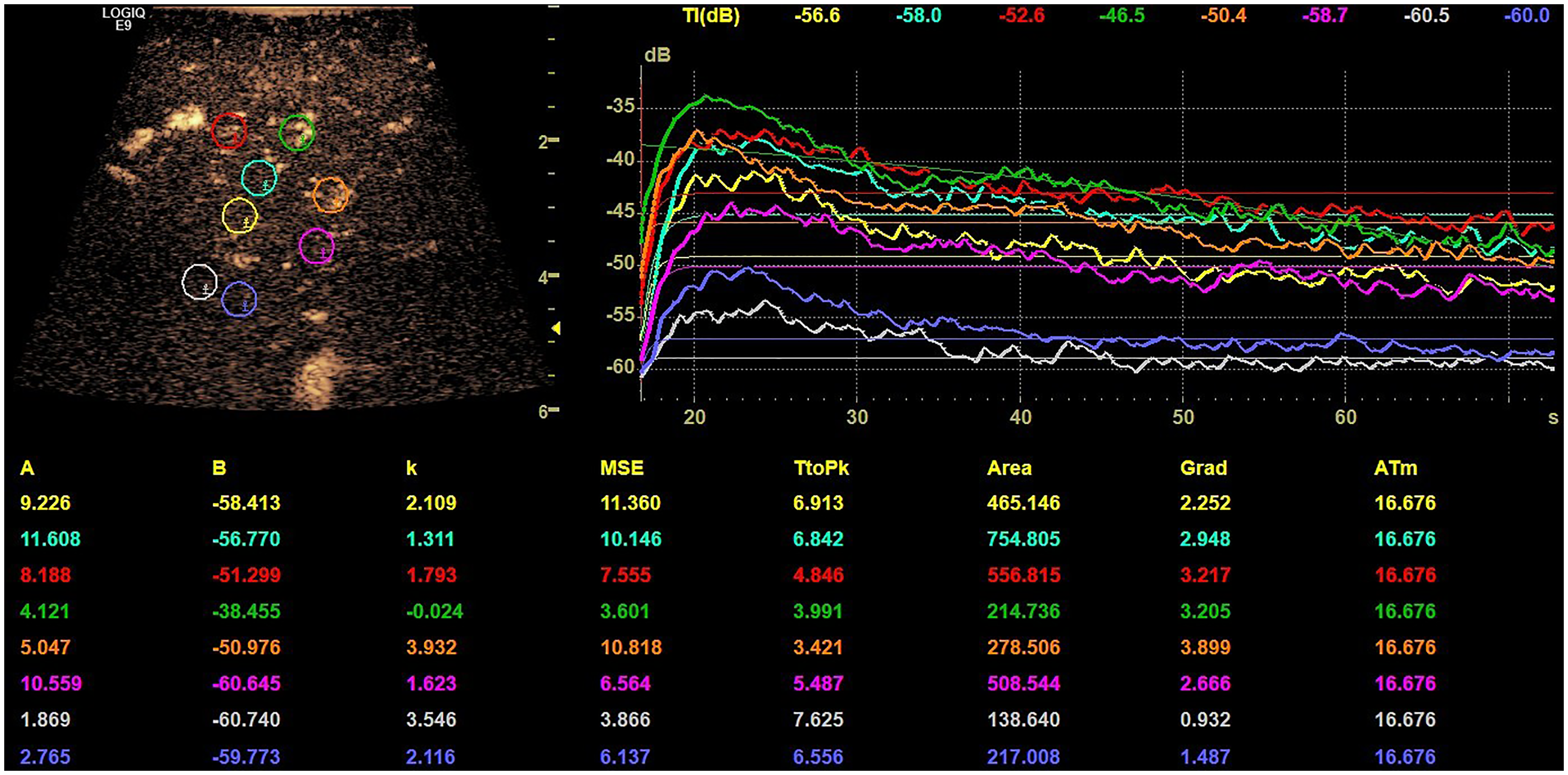Click the TtoPk column header

tap(821, 468)
